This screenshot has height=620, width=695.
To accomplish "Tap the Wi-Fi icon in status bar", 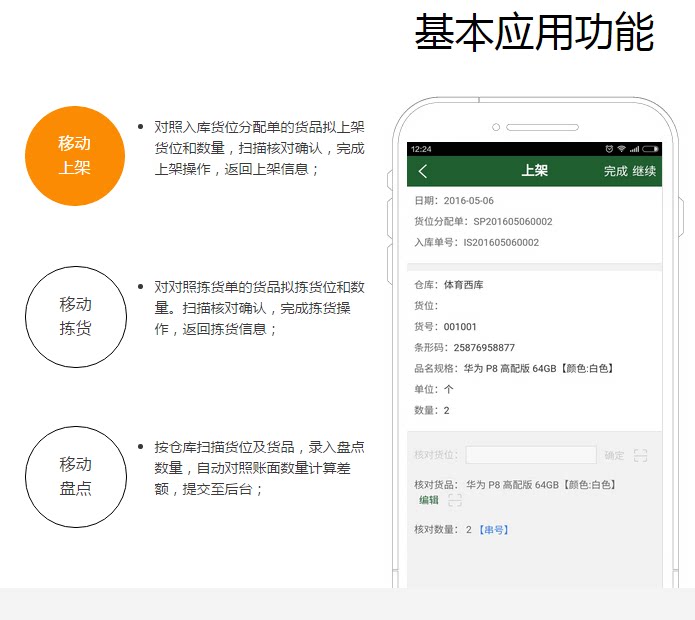I will (x=621, y=149).
